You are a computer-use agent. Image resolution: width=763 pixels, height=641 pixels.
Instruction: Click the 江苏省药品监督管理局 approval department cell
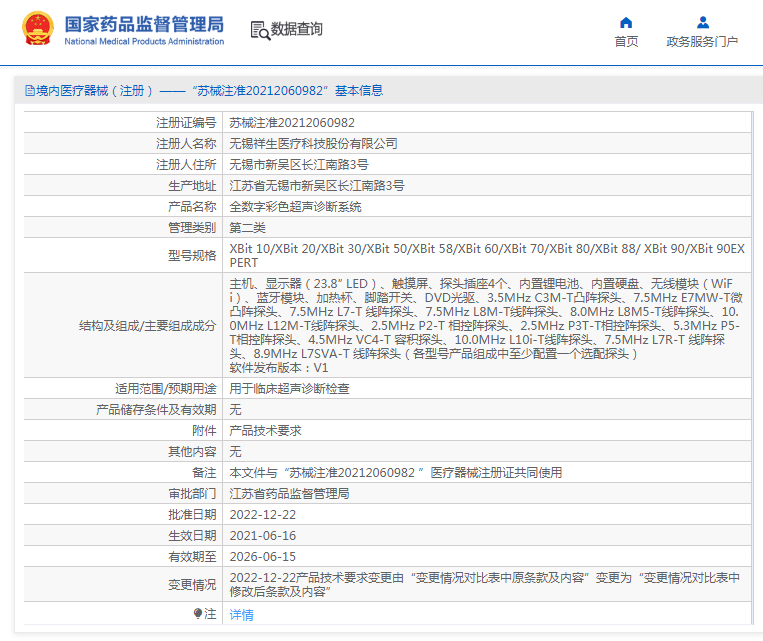click(x=289, y=493)
